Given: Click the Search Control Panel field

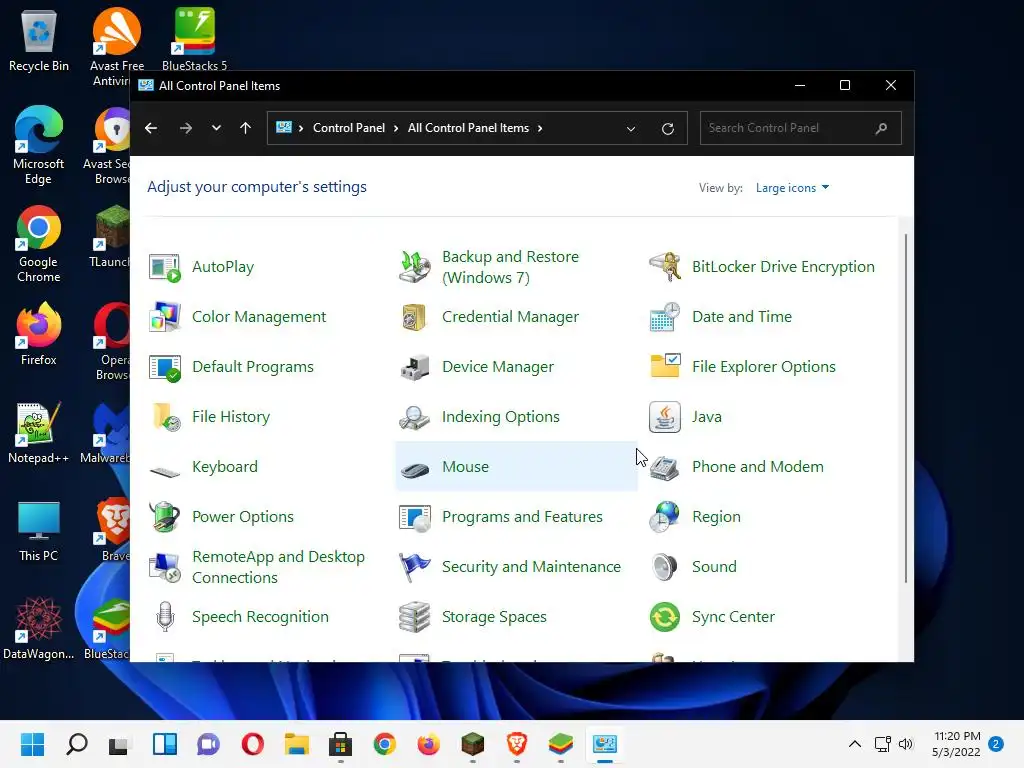Looking at the screenshot, I should 801,128.
